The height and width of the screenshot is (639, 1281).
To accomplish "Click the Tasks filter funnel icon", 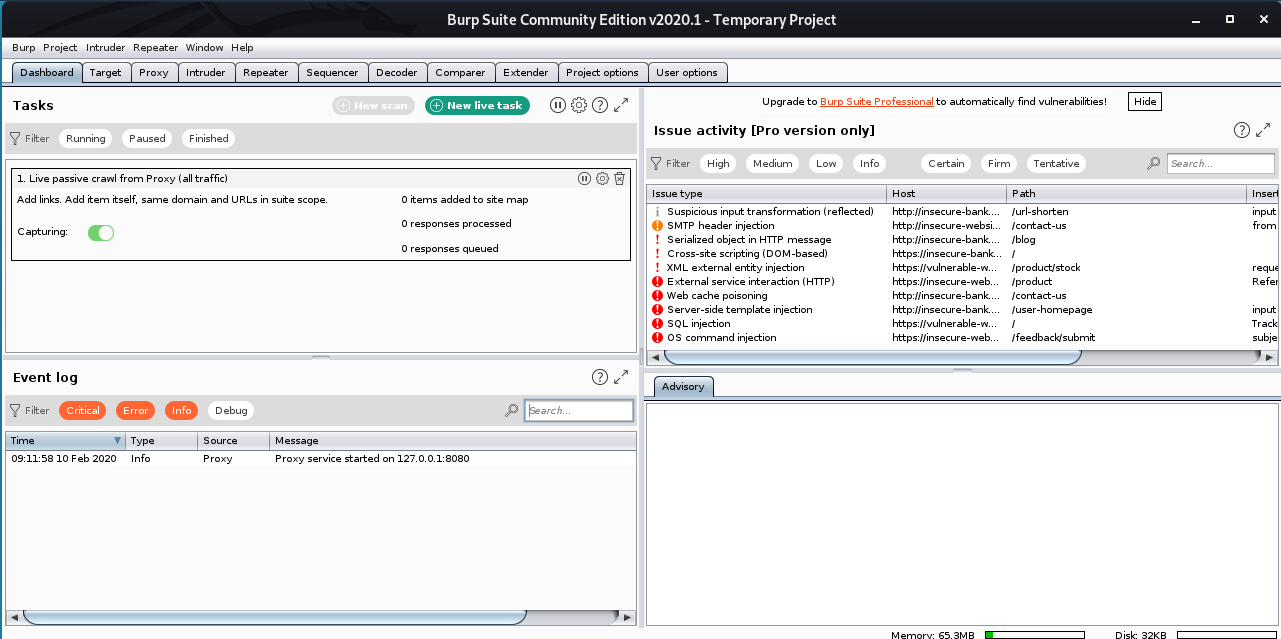I will point(15,139).
